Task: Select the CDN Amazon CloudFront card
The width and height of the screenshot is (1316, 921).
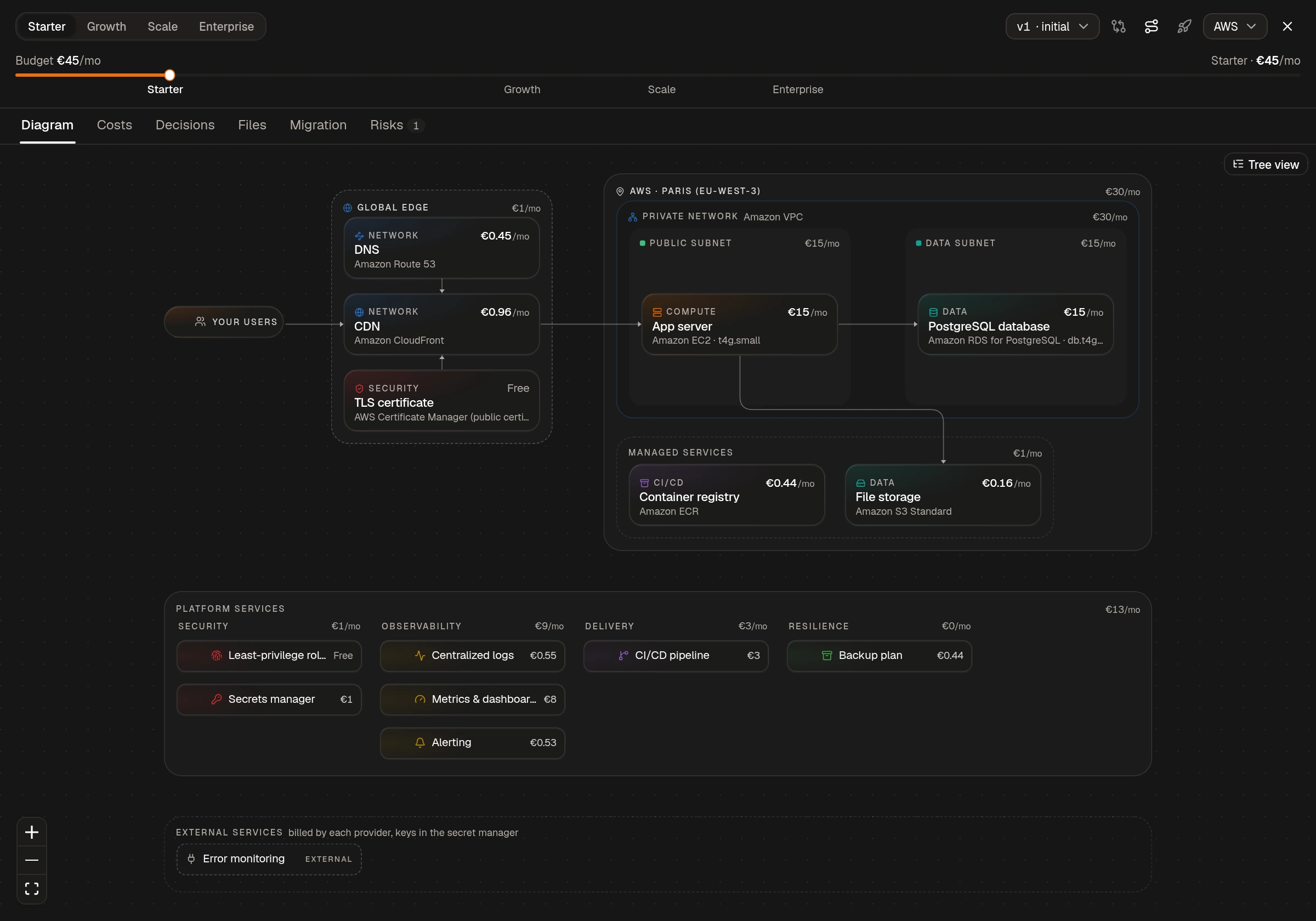Action: [x=441, y=325]
